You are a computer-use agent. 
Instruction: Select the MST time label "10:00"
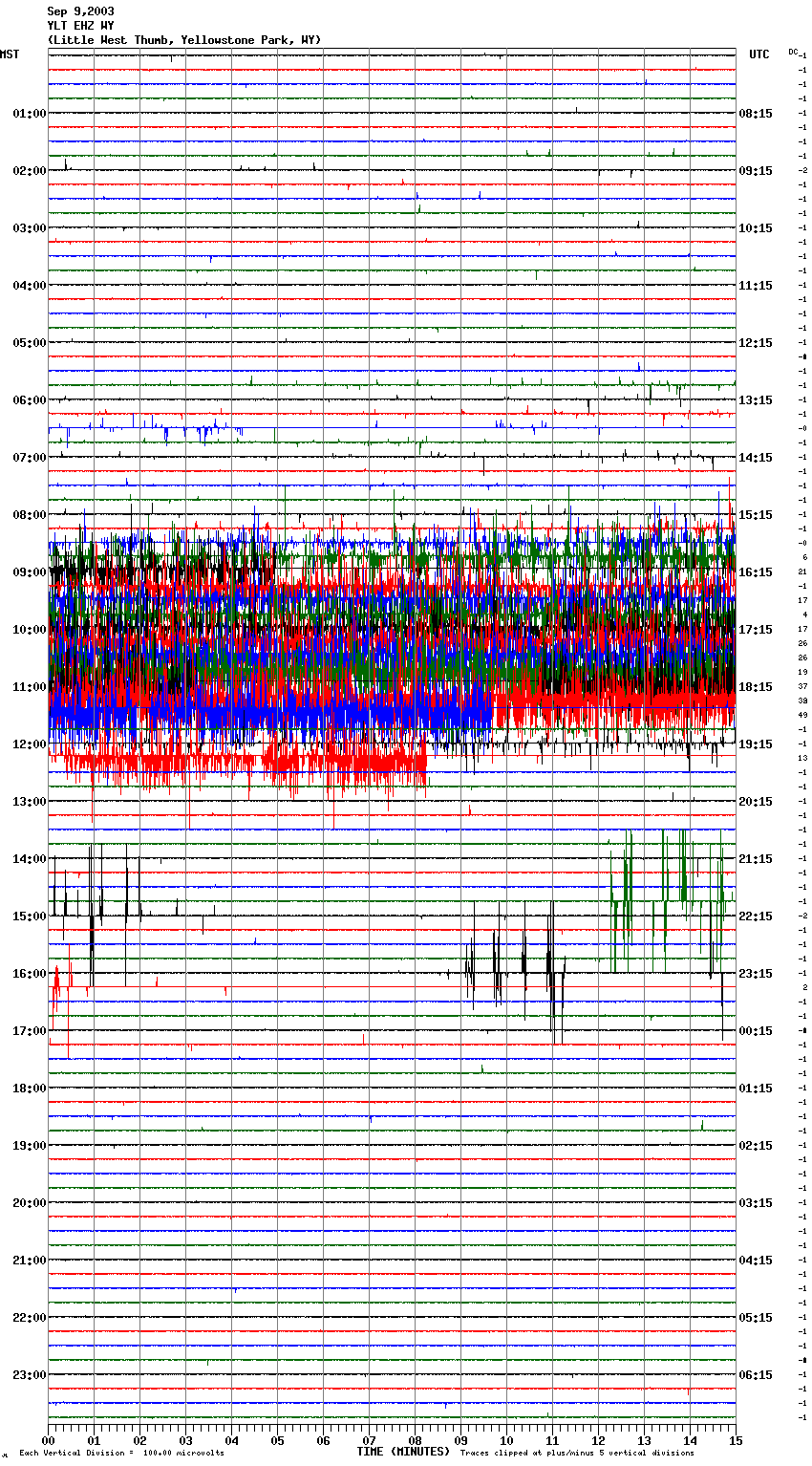click(30, 630)
